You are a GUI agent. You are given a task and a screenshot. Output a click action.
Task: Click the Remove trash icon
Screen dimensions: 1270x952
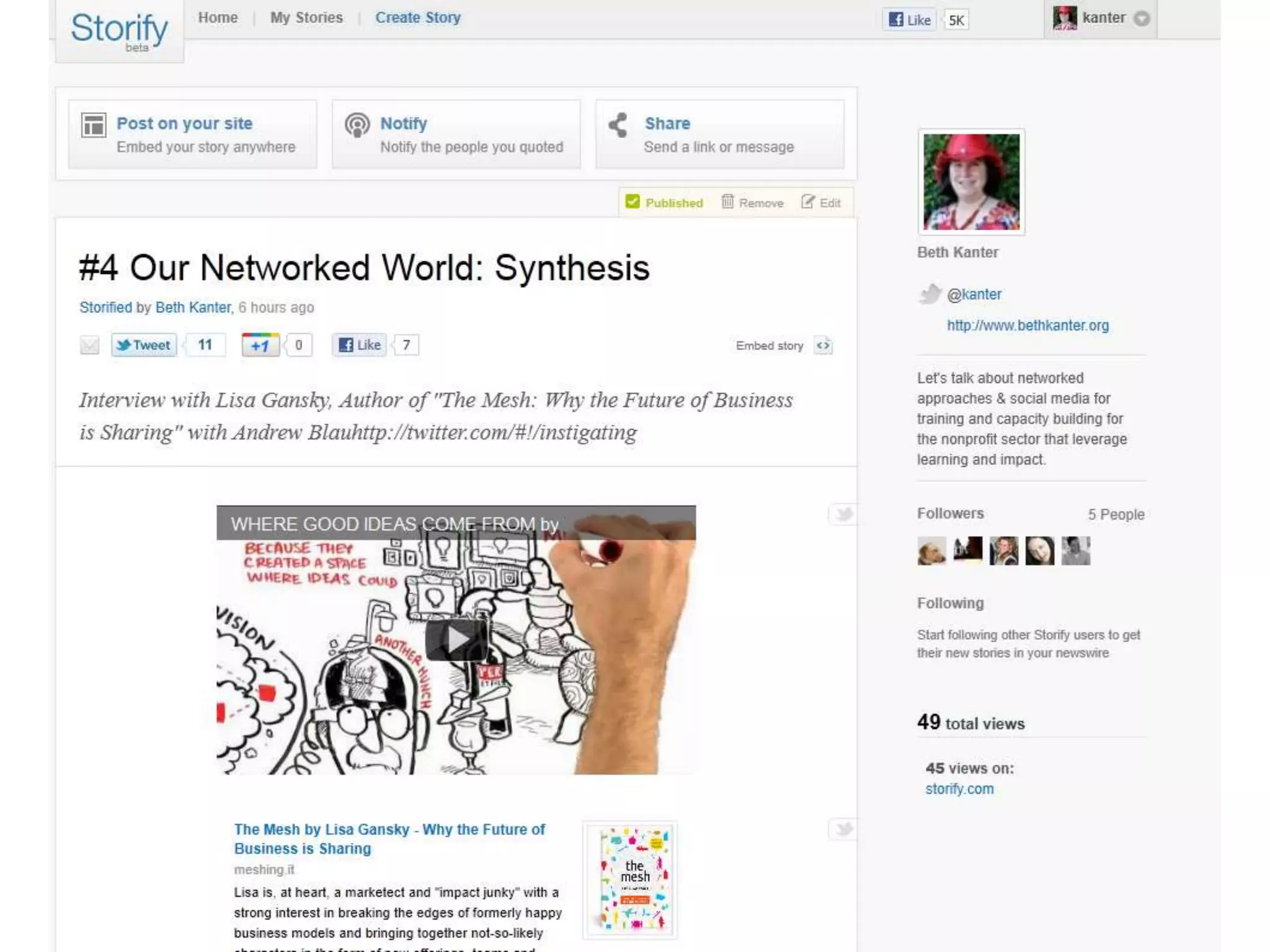pos(727,202)
